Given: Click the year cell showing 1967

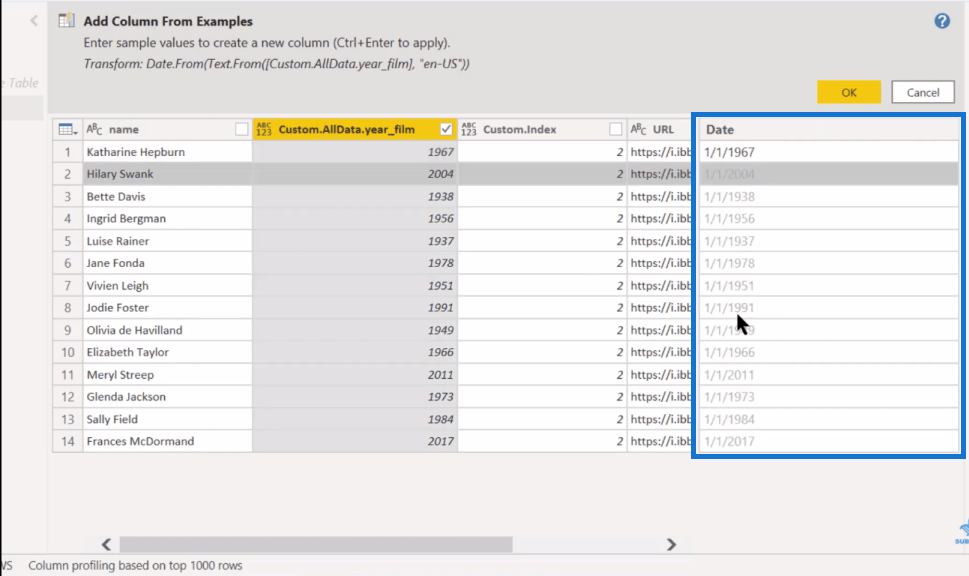Looking at the screenshot, I should pos(355,152).
